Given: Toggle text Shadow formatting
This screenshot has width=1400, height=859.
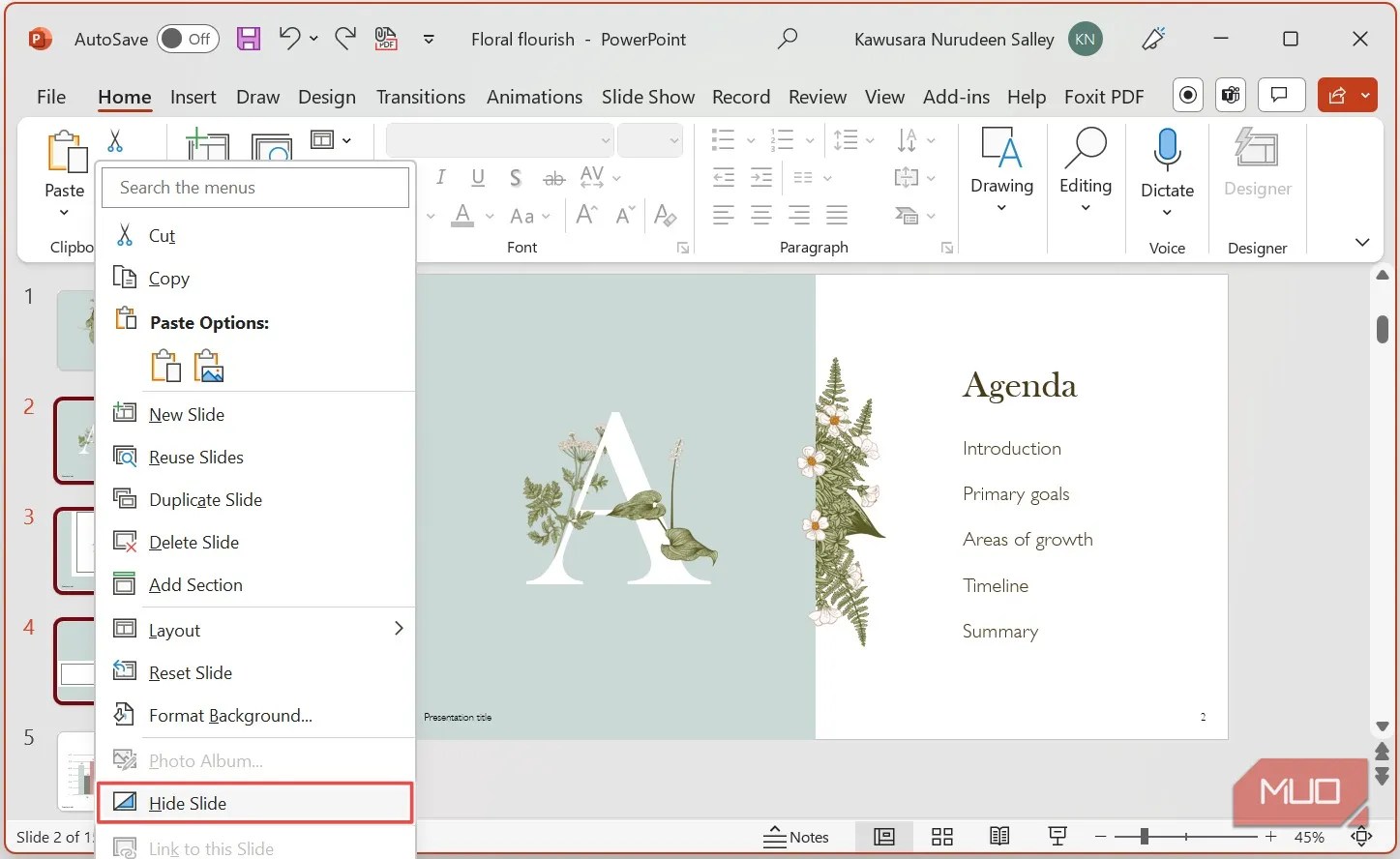Looking at the screenshot, I should pos(516,177).
